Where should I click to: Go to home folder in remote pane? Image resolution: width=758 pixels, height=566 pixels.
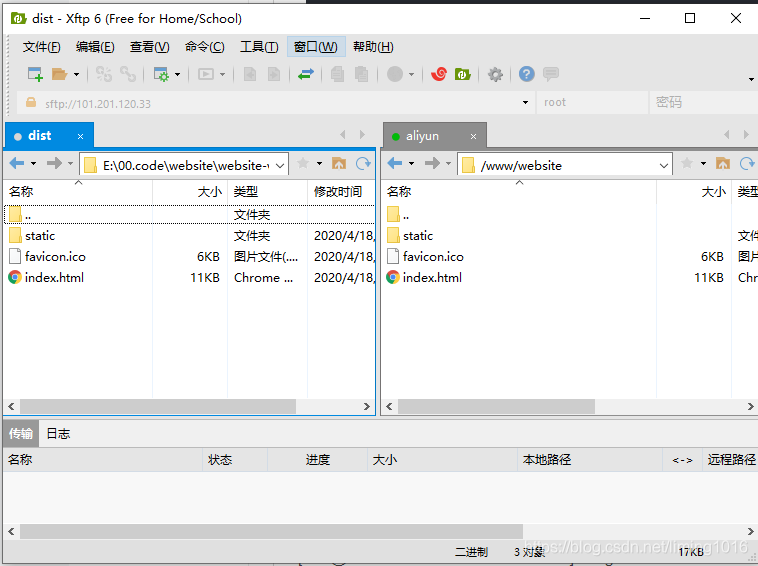723,164
